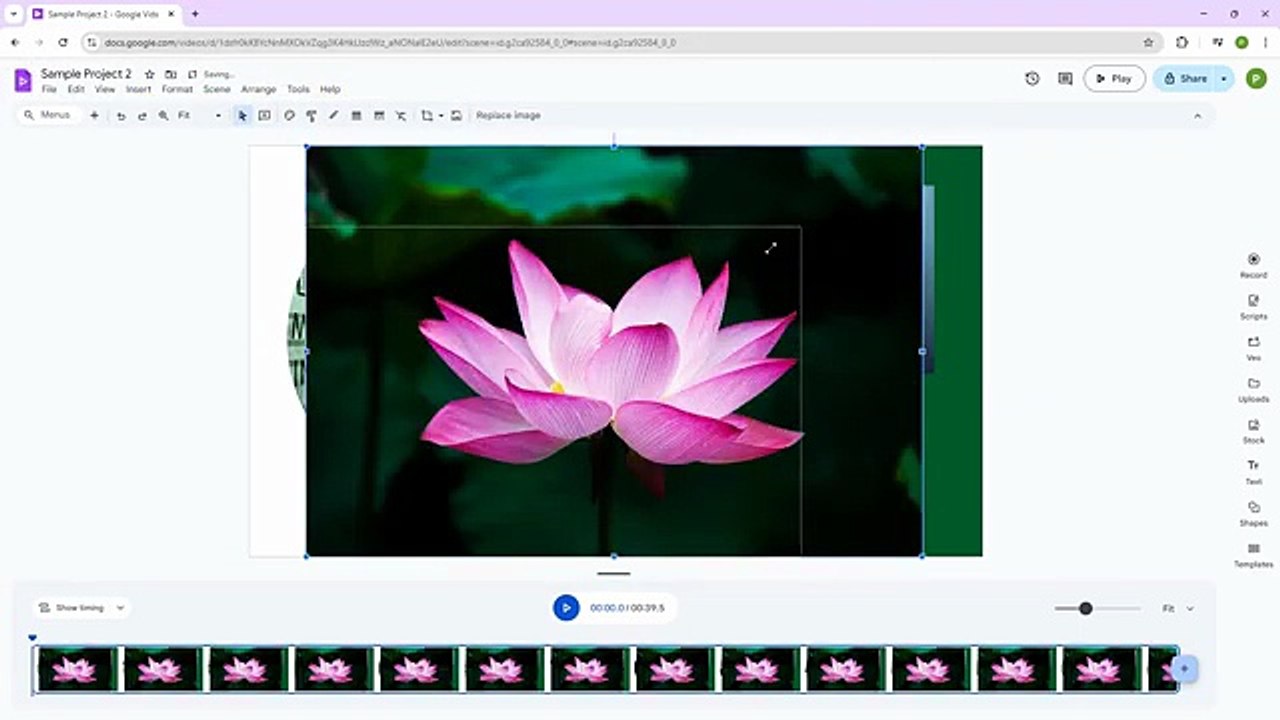Choose the Select arrow tool
This screenshot has height=720, width=1280.
tap(242, 116)
